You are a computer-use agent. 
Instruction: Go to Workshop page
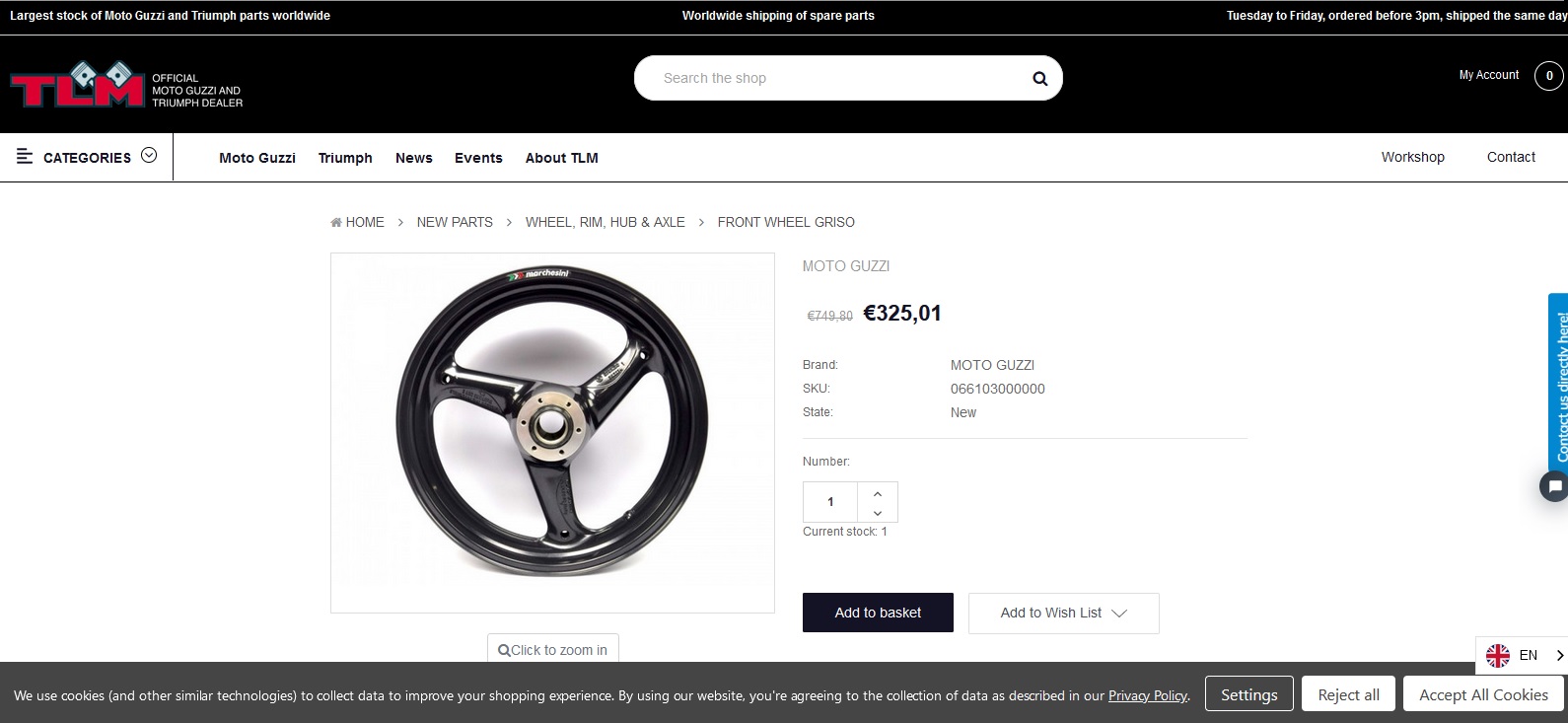(x=1412, y=157)
